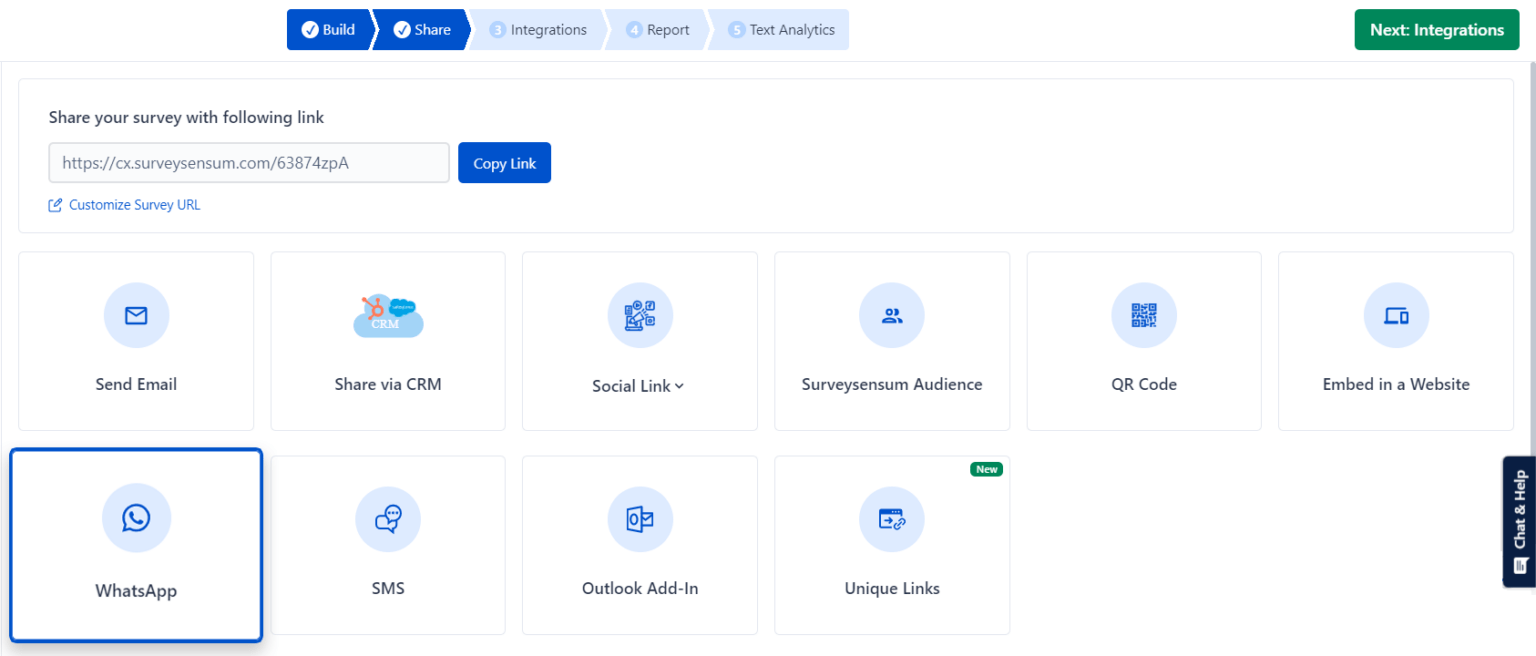Image resolution: width=1536 pixels, height=656 pixels.
Task: Expand the Social Link dropdown chevron
Action: pos(680,386)
